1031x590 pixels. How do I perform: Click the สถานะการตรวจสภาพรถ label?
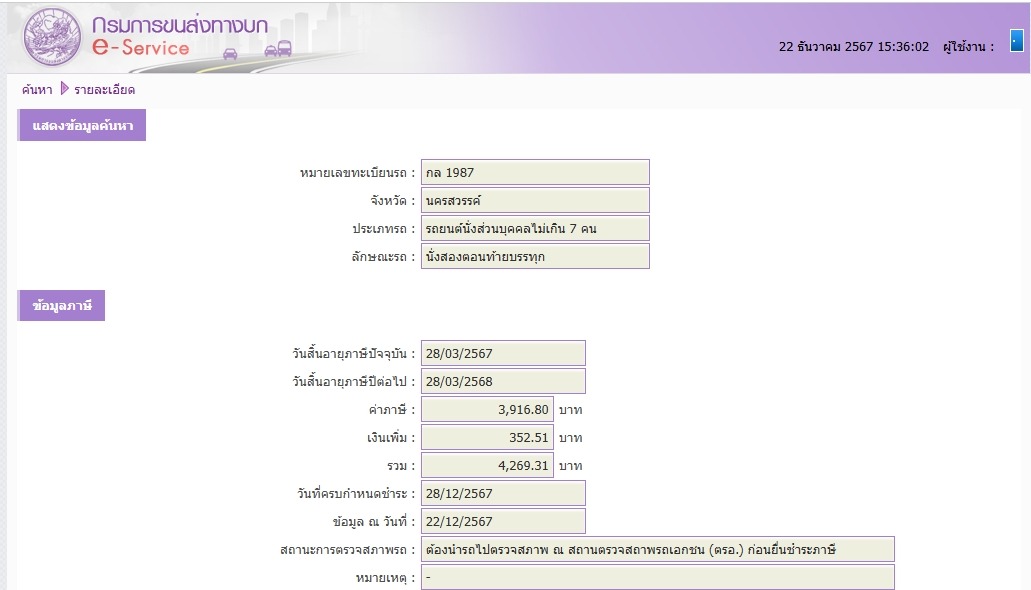point(348,549)
